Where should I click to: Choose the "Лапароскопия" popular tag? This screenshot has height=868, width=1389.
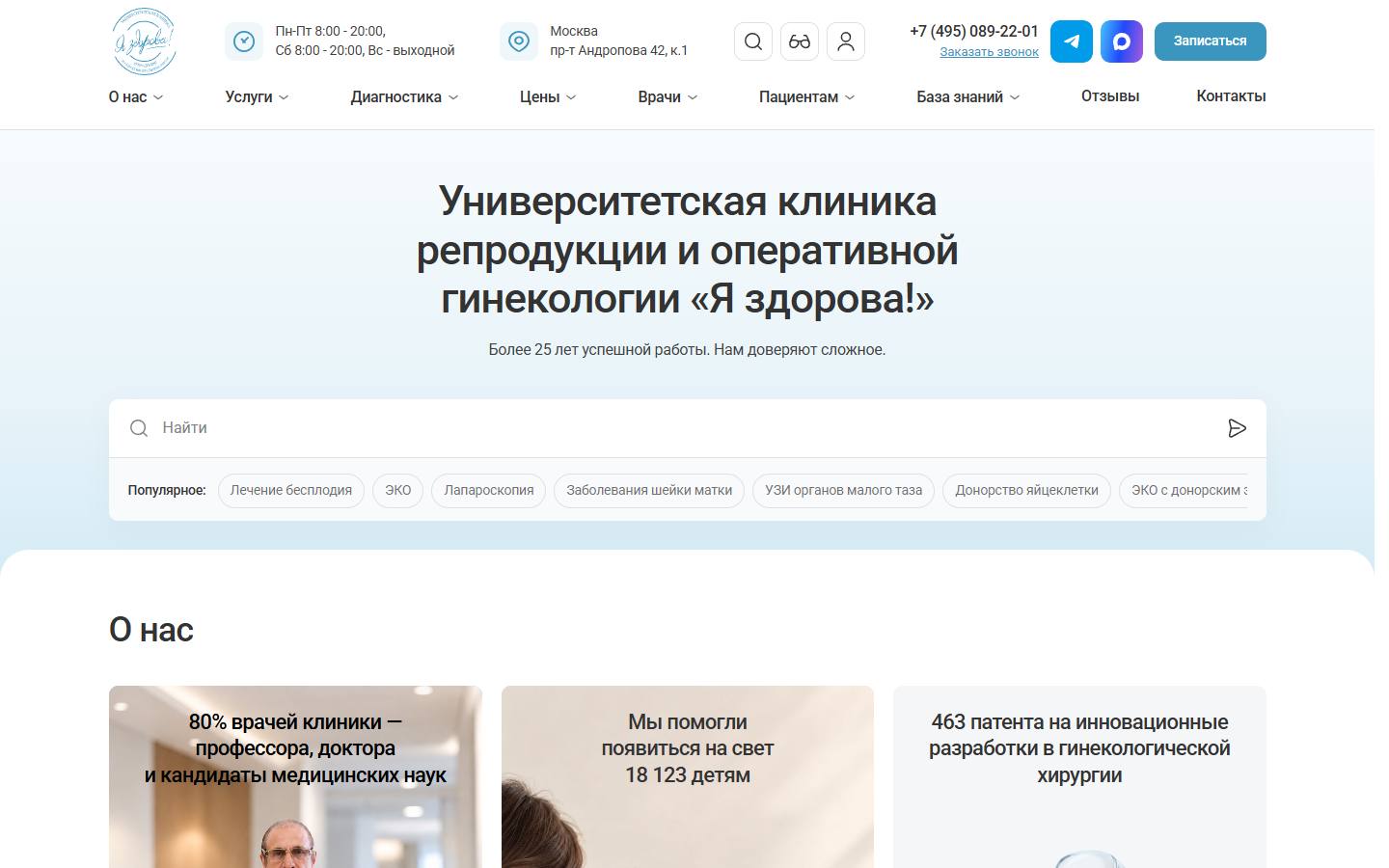489,490
